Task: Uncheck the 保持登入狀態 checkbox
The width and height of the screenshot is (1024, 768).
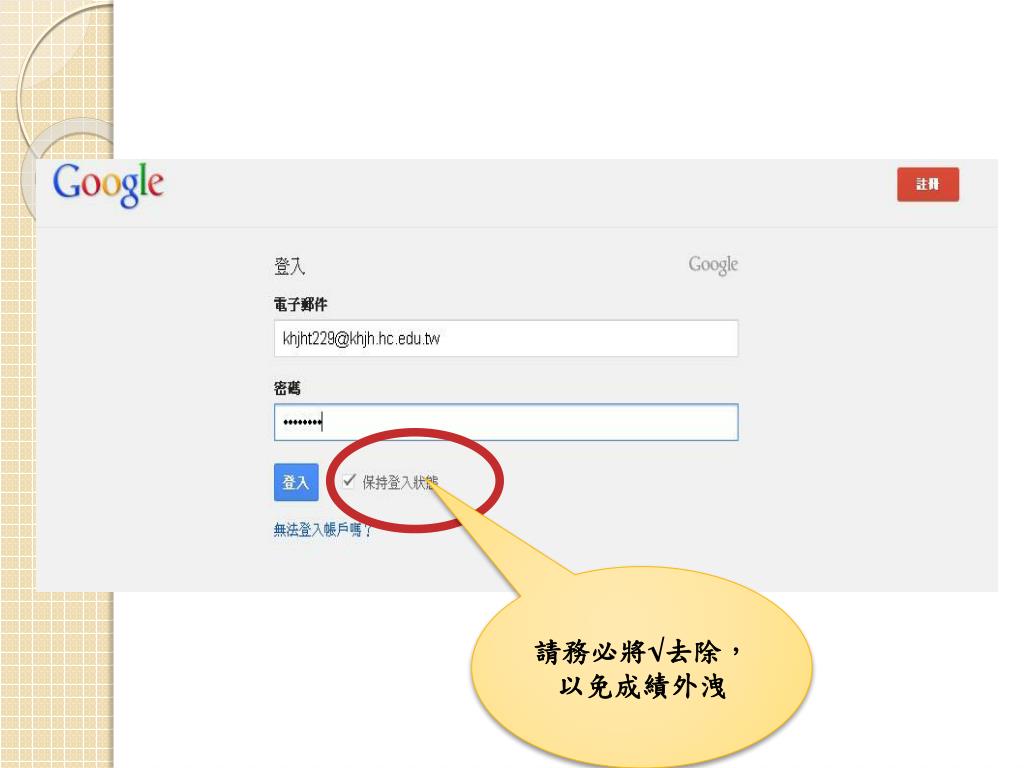Action: pyautogui.click(x=349, y=481)
